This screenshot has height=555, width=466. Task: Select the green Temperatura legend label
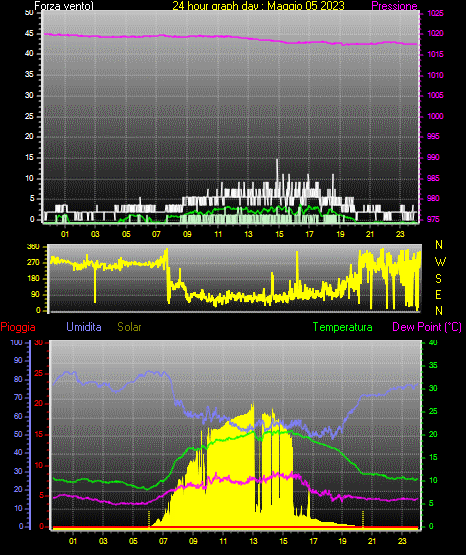coord(343,327)
